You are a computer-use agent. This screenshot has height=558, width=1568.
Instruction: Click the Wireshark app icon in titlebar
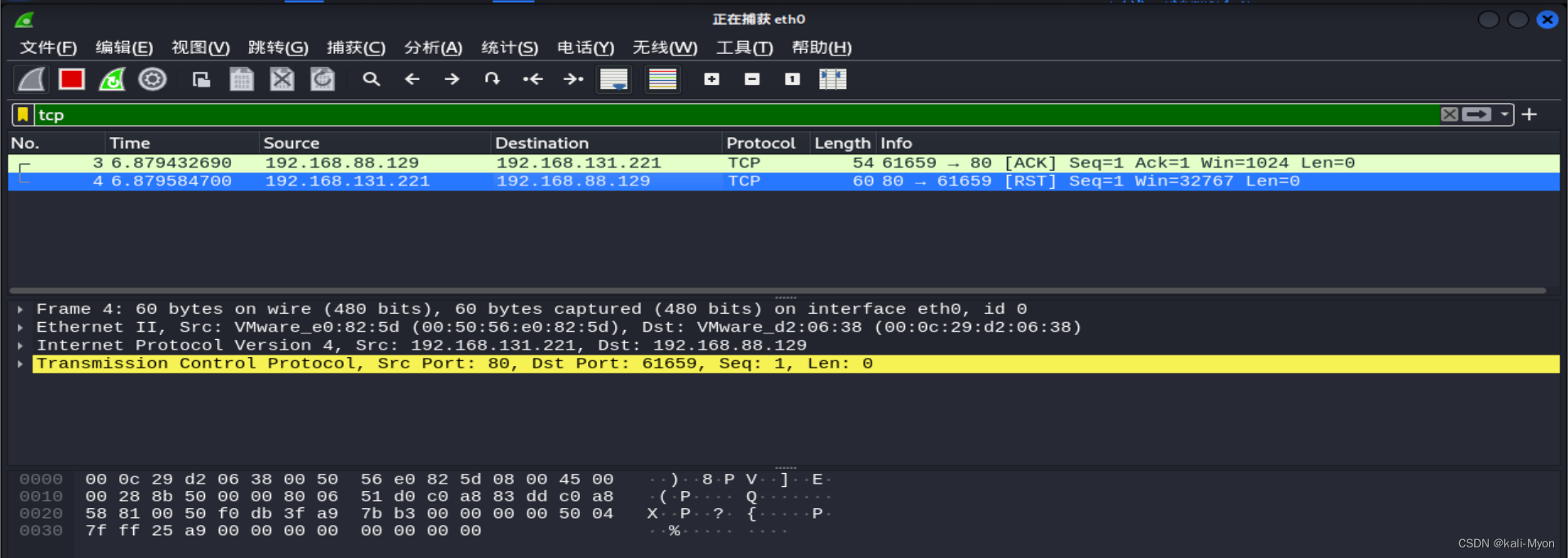click(x=25, y=19)
